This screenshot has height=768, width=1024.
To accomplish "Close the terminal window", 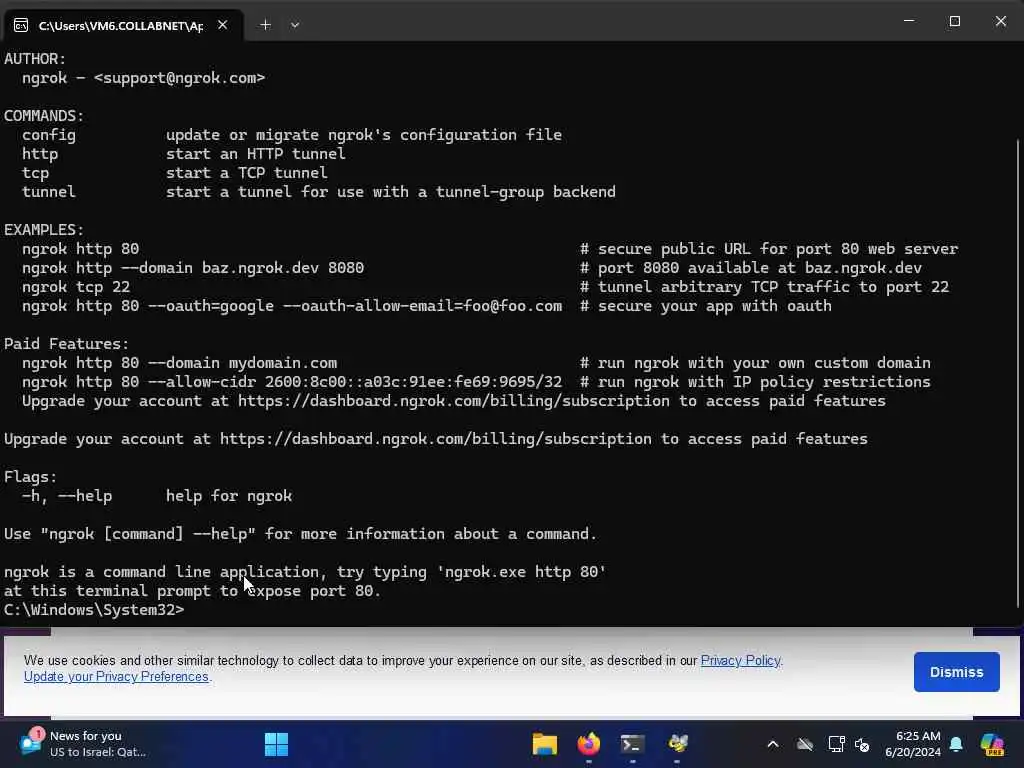I will [x=1000, y=21].
